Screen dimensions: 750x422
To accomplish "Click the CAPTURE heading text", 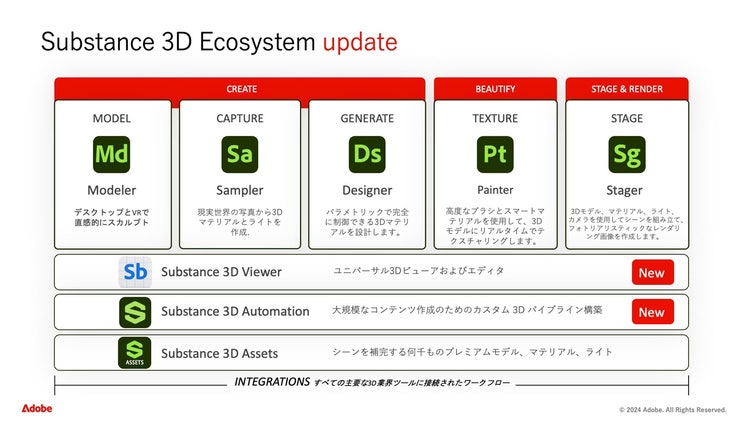I will click(x=240, y=118).
